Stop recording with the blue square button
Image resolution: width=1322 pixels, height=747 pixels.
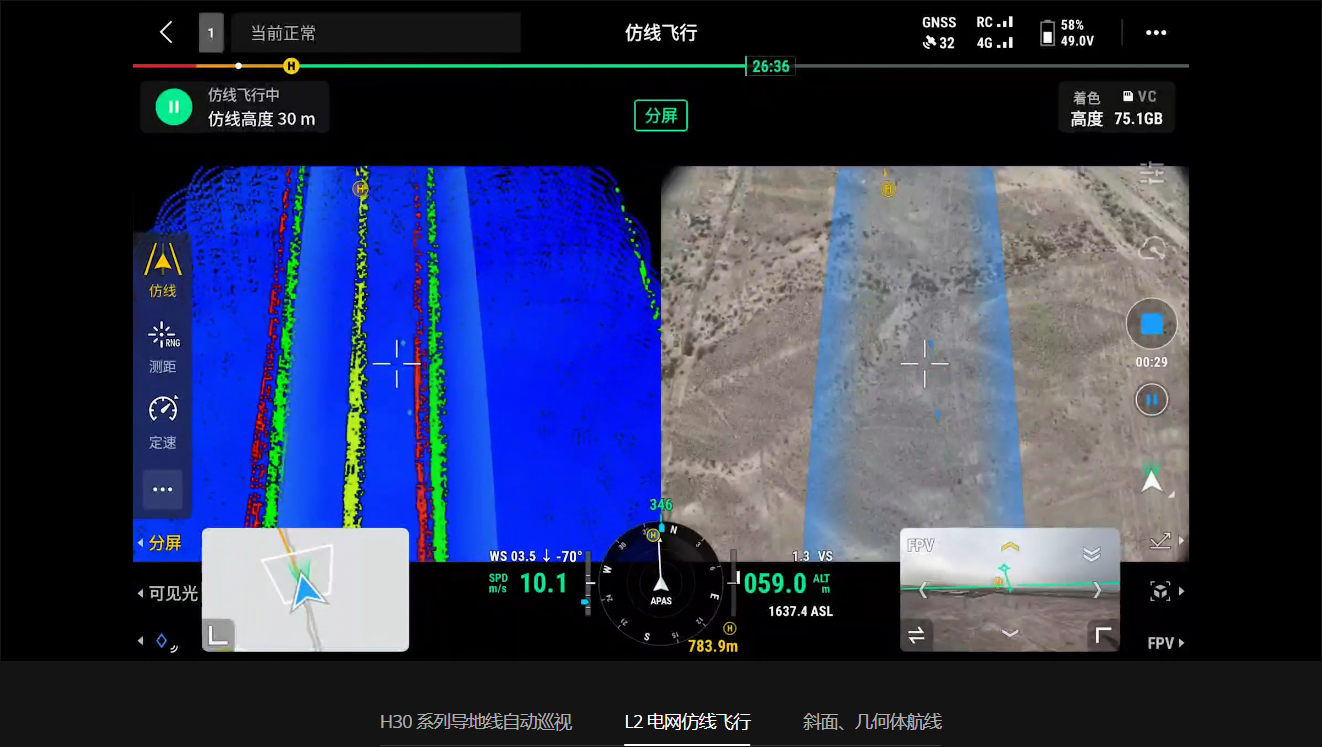point(1151,325)
